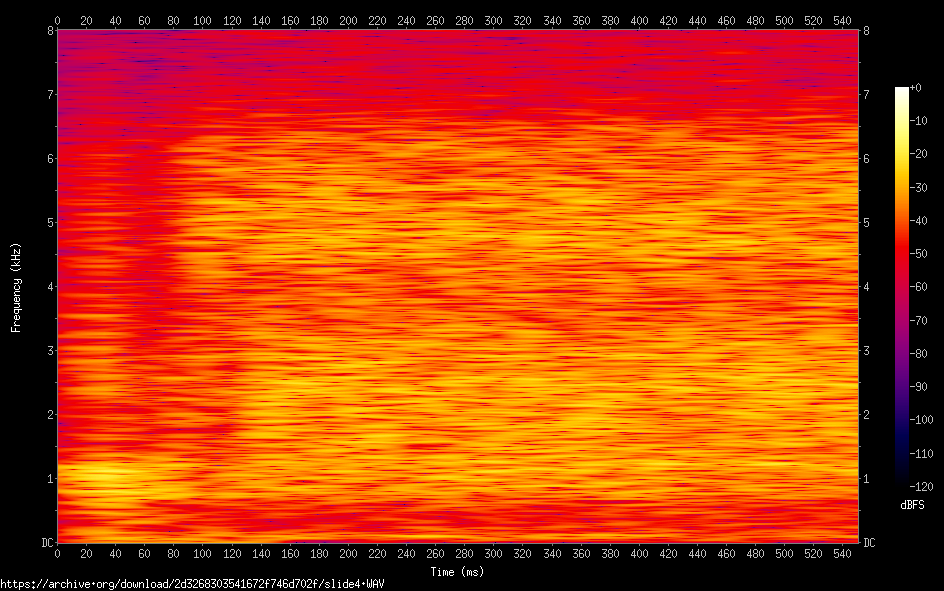
Task: Click the archive.org slide4.WAV URL text
Action: click(192, 583)
